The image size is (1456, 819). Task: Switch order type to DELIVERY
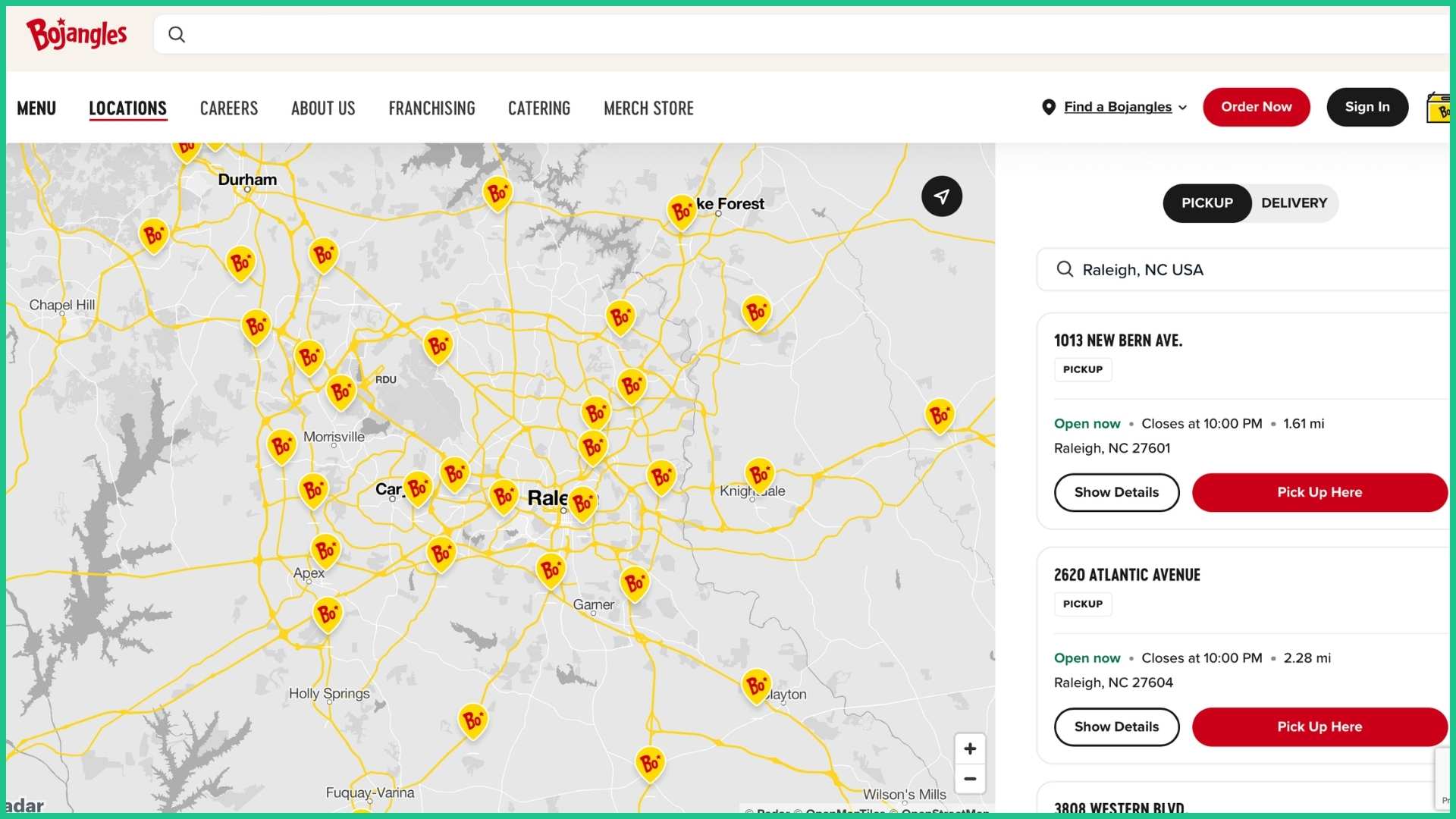(x=1294, y=203)
